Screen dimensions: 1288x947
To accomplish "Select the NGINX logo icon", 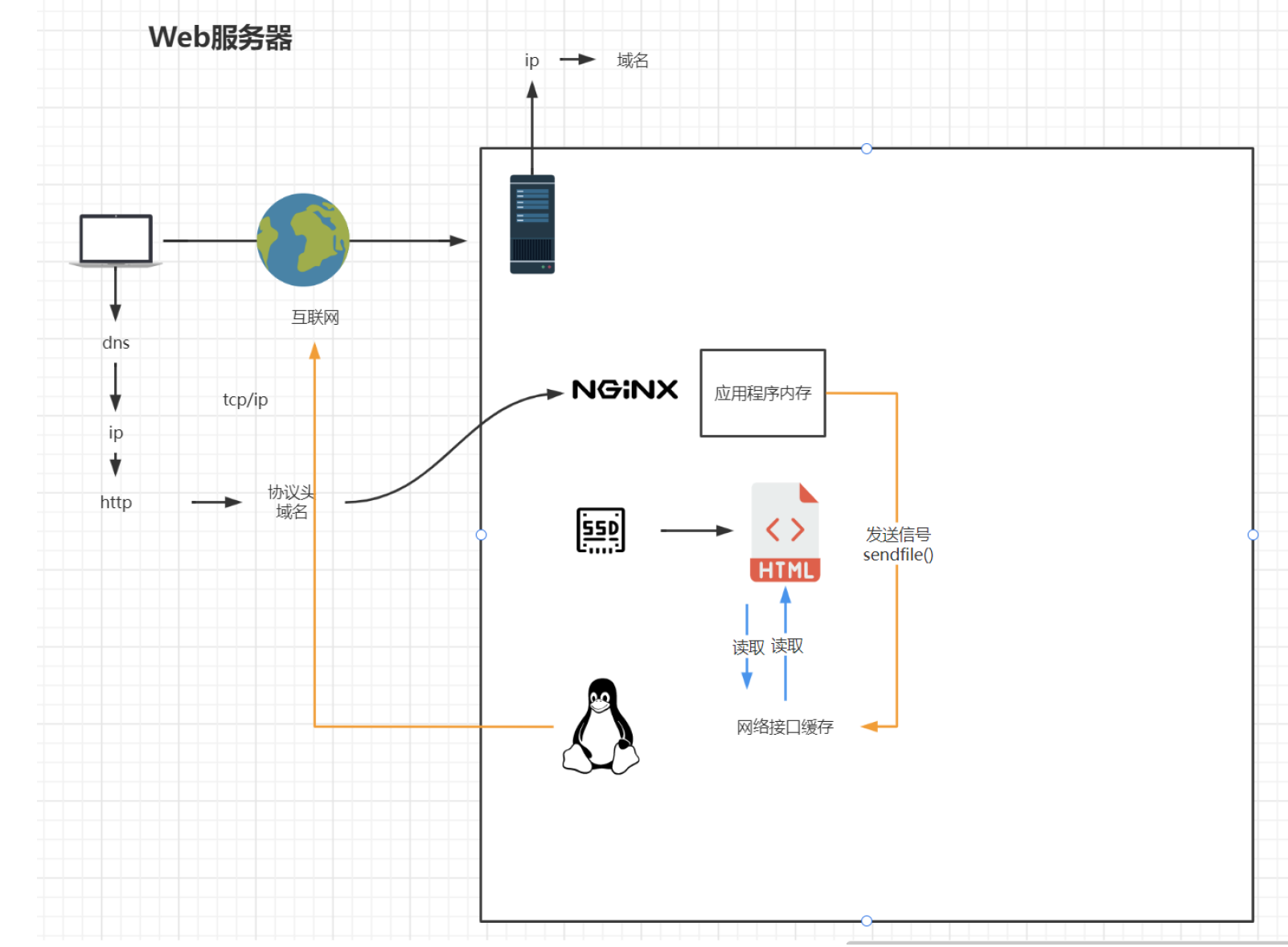I will click(x=623, y=389).
